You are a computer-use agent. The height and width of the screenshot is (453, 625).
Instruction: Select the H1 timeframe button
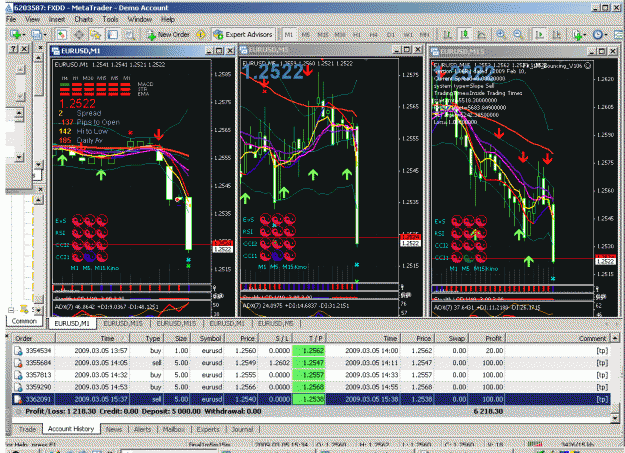pos(357,35)
